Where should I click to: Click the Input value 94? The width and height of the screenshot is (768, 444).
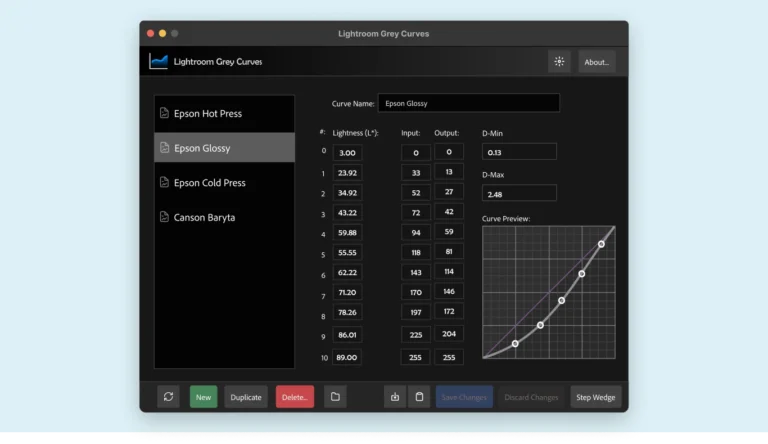(416, 232)
